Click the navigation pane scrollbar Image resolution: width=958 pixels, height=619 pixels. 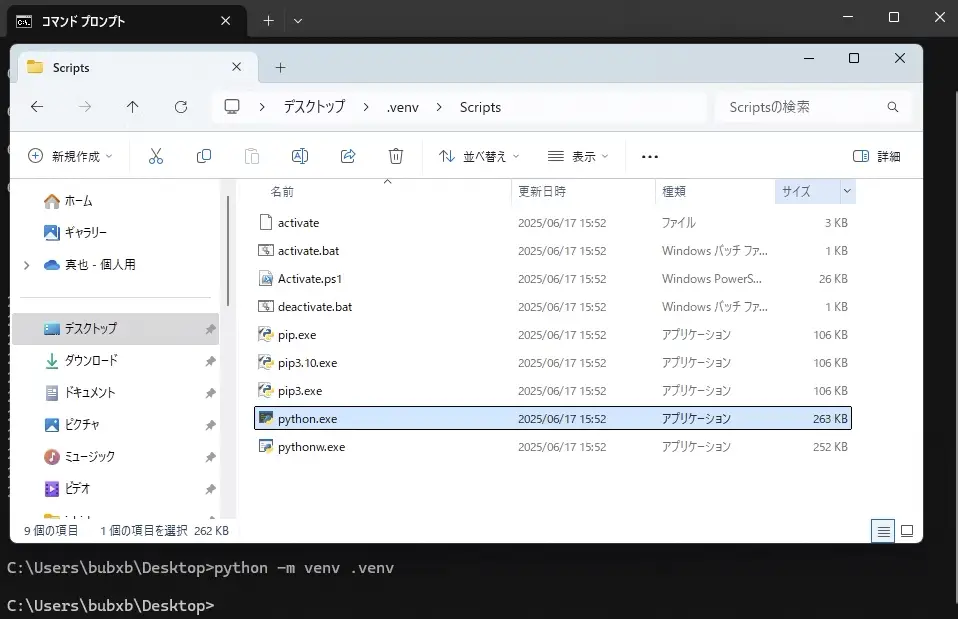(228, 251)
